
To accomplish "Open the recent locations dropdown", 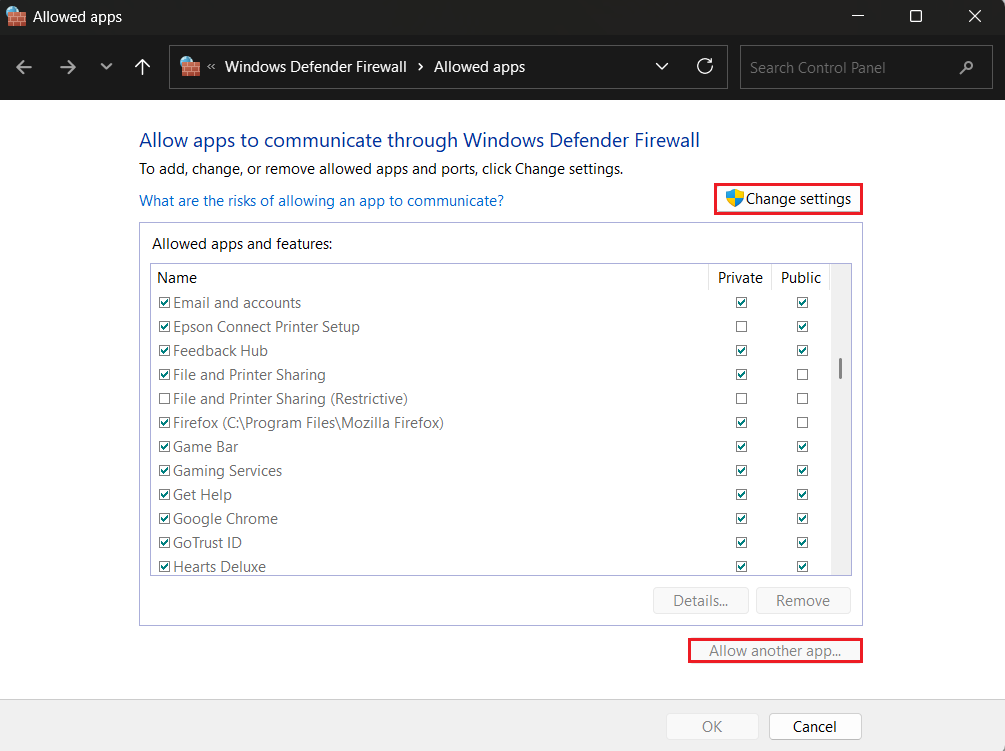I will point(106,67).
